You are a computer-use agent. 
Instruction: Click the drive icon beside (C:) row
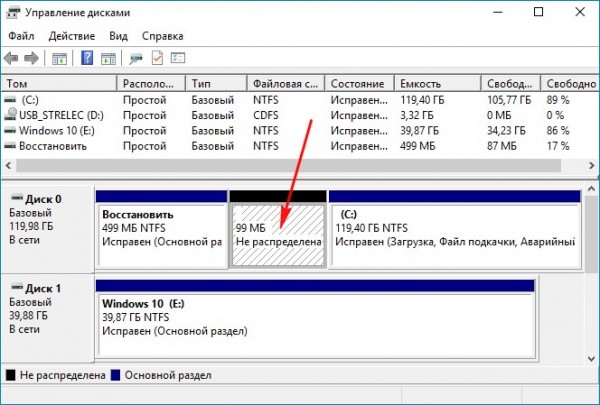pos(10,100)
